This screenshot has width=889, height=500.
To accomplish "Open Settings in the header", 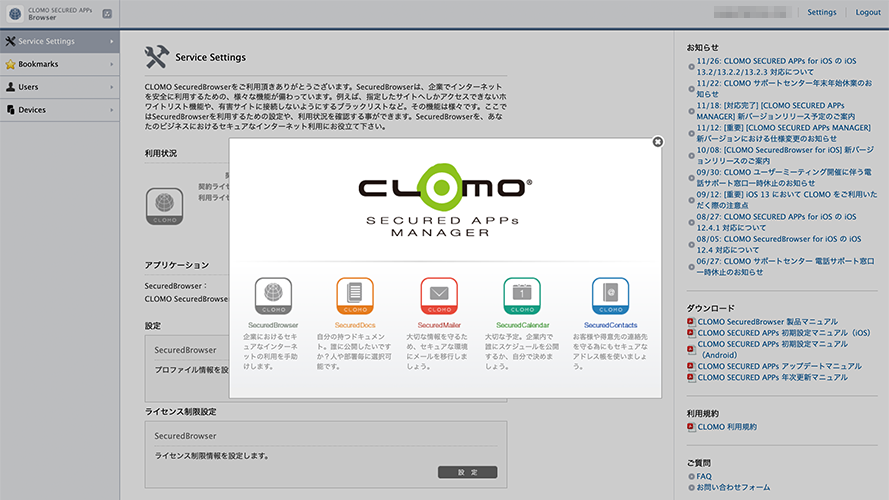I will coord(822,12).
